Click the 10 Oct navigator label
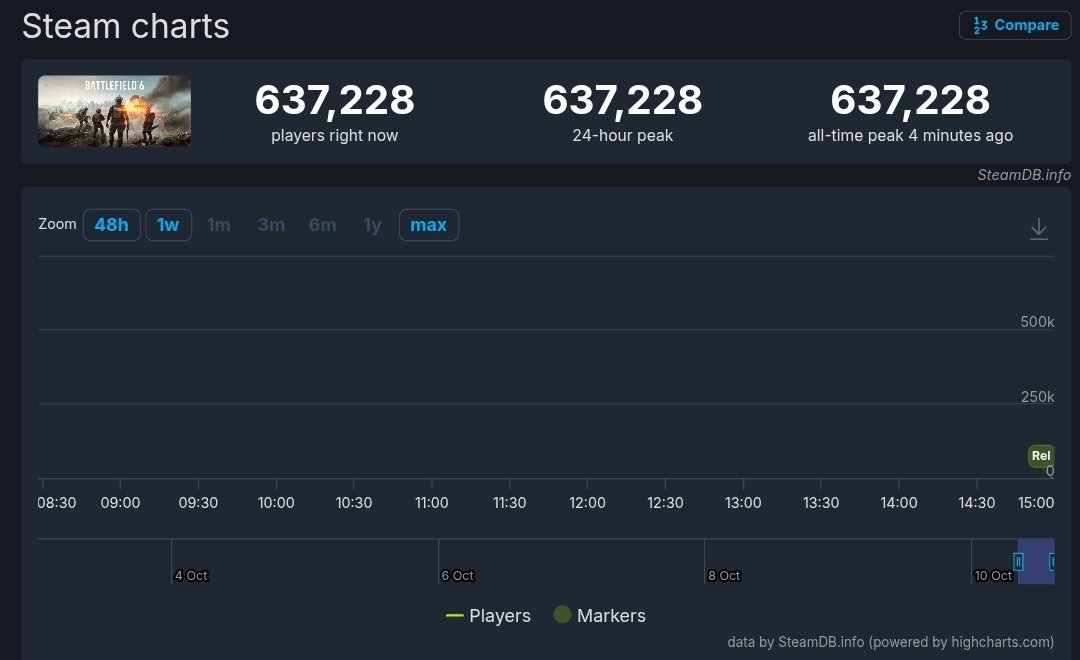 pos(993,575)
